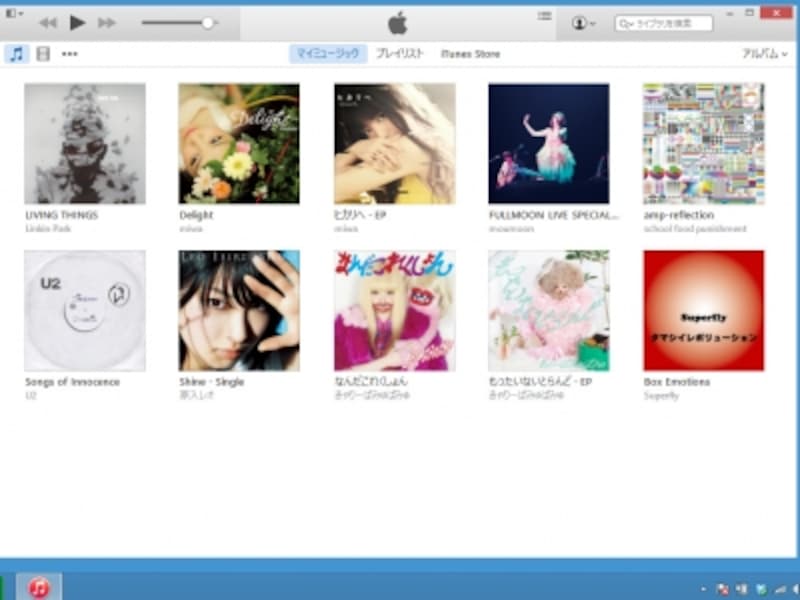Click the もったいないとらんど - EP title text
800x600 pixels.
tap(540, 382)
